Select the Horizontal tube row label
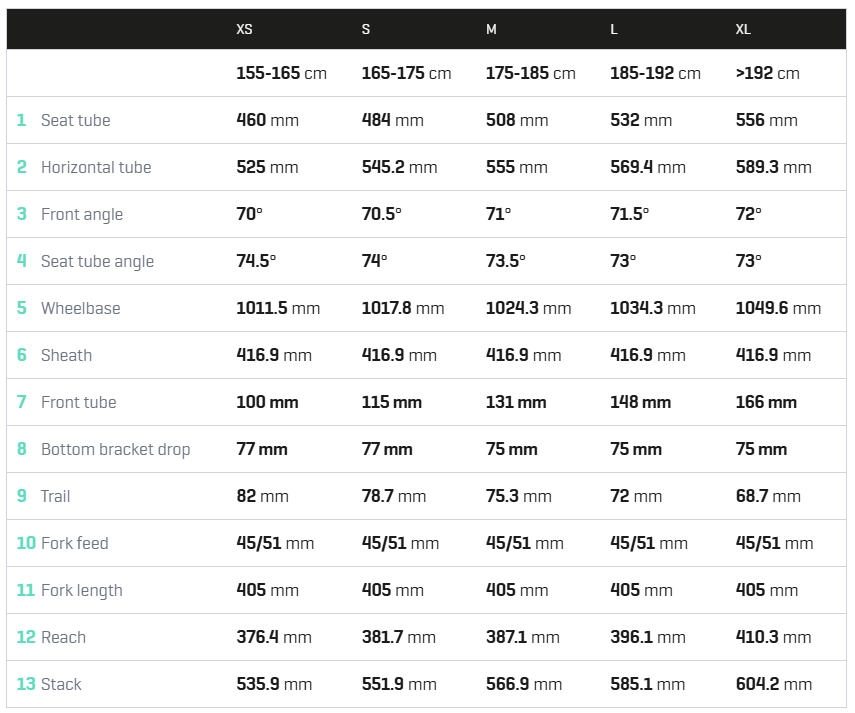This screenshot has width=855, height=713. click(96, 167)
